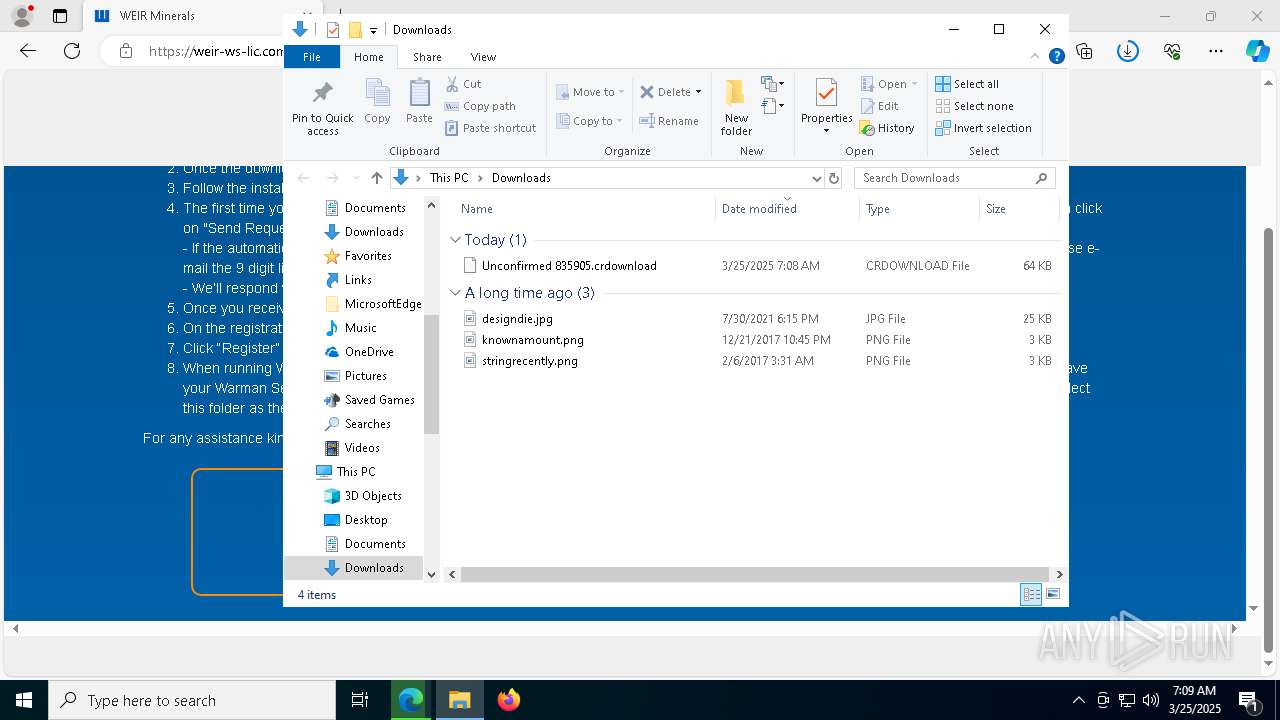1280x720 pixels.
Task: Open address bar history dropdown
Action: 816,178
